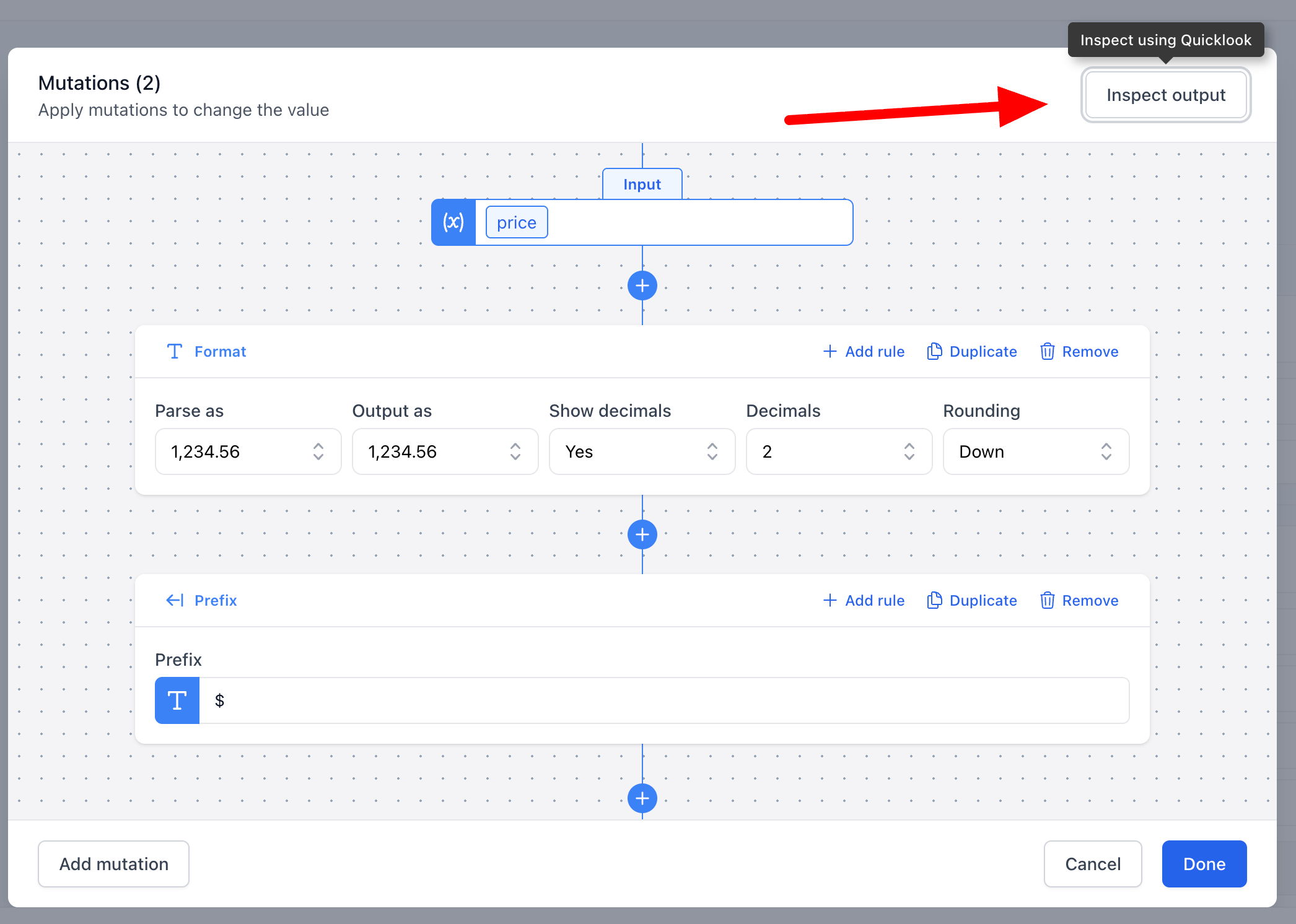1296x924 pixels.
Task: Click the variable (x) icon beside price
Action: 453,222
